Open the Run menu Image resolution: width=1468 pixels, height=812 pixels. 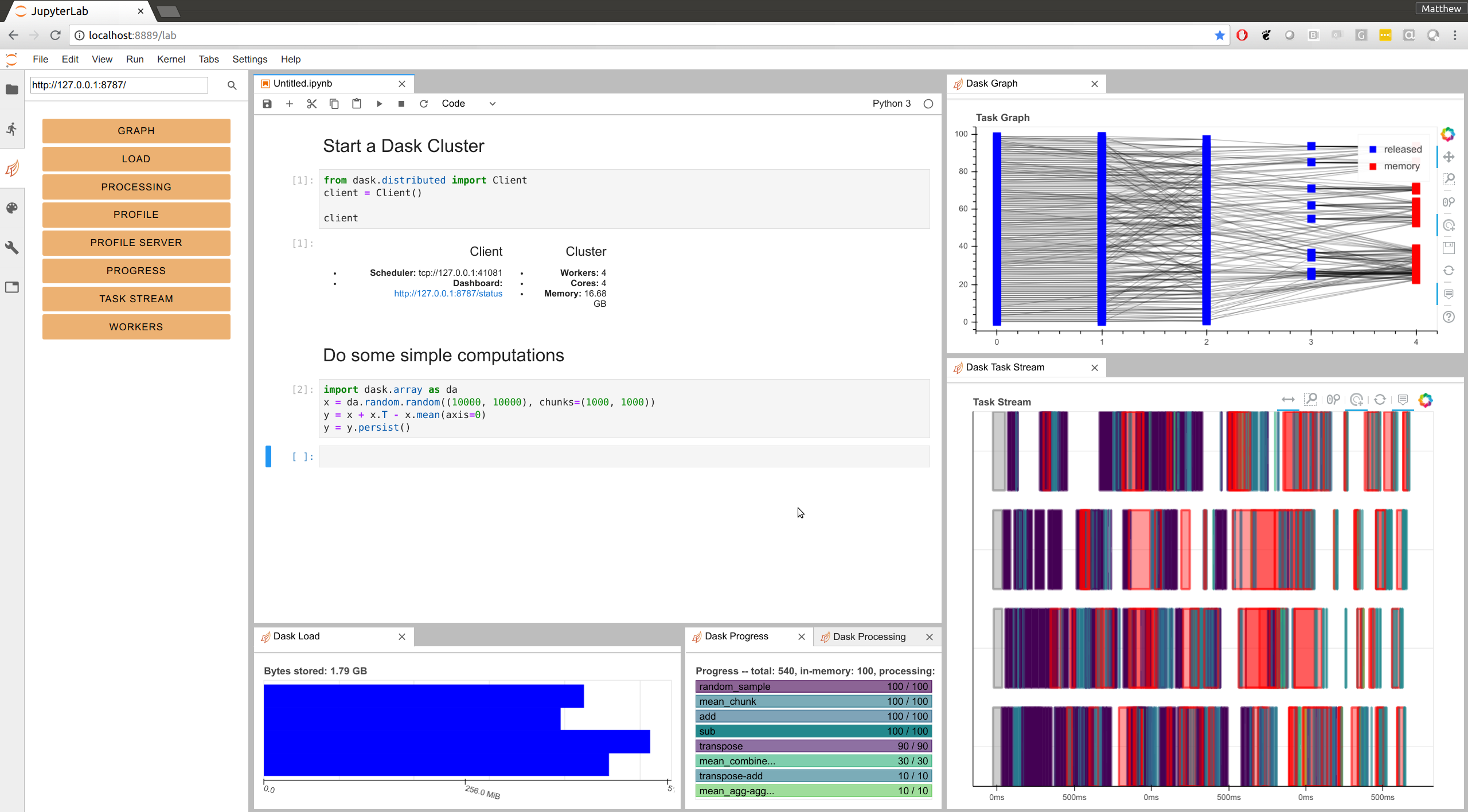coord(135,59)
